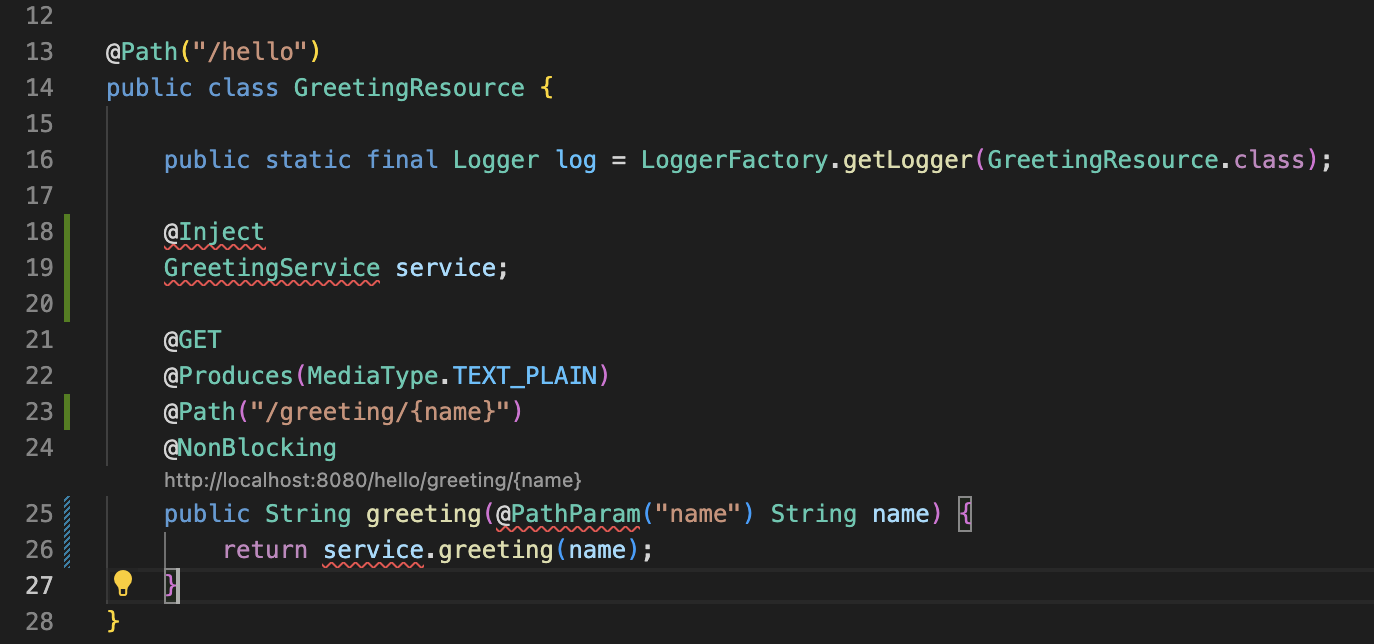Click line number 25 in the gutter
Image resolution: width=1374 pixels, height=644 pixels.
click(39, 514)
